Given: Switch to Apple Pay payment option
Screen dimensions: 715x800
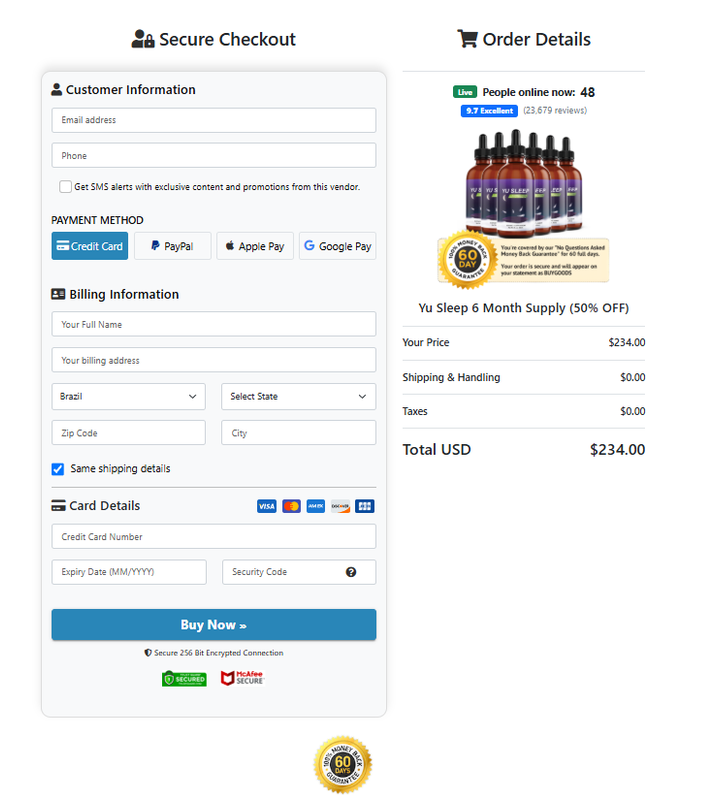Looking at the screenshot, I should click(x=255, y=246).
